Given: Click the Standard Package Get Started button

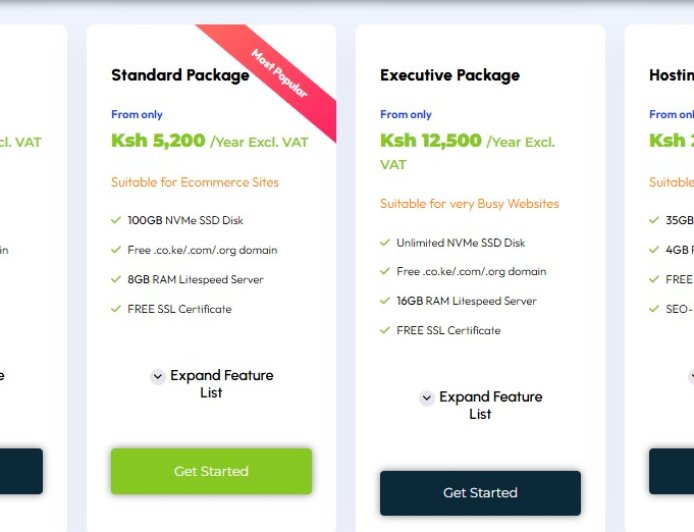Looking at the screenshot, I should [x=211, y=471].
